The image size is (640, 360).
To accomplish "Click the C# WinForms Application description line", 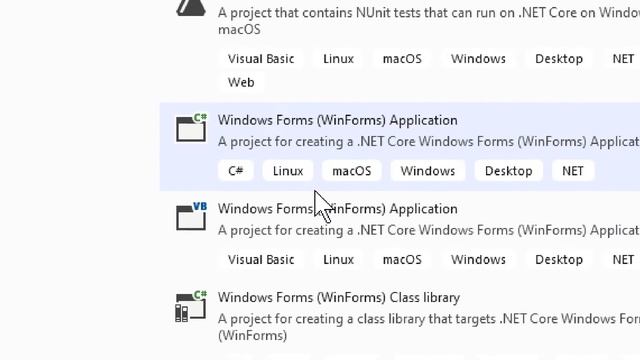I will coord(429,142).
